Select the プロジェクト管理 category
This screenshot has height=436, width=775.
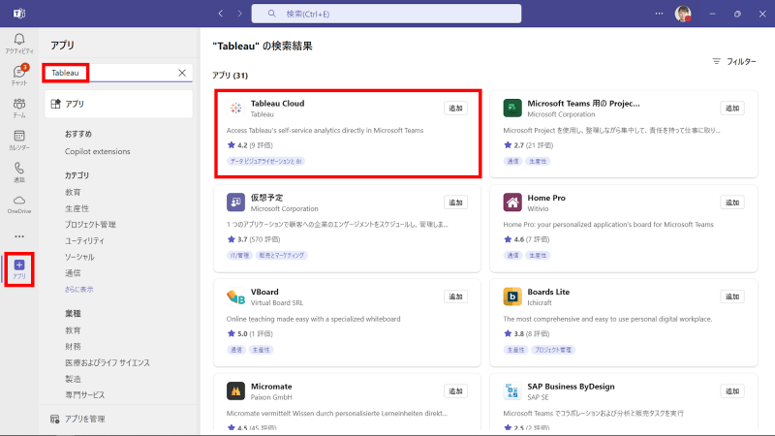(x=90, y=224)
